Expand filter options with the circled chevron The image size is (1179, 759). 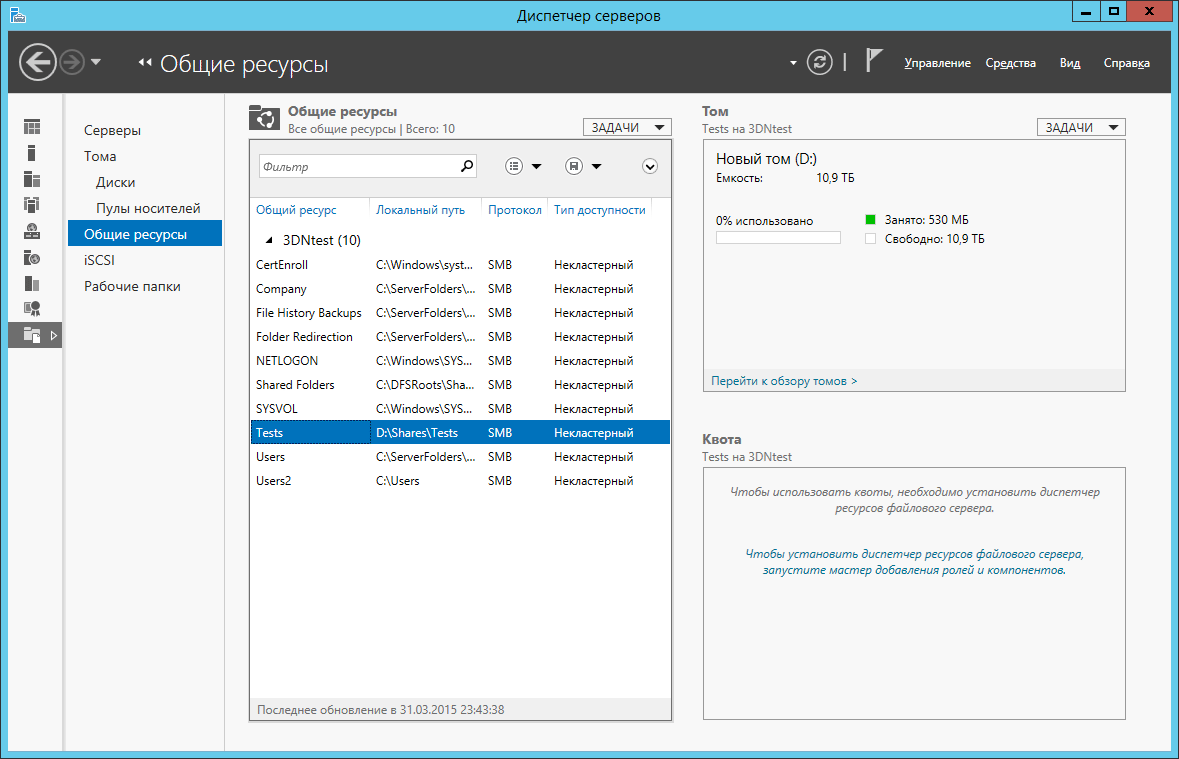point(650,167)
